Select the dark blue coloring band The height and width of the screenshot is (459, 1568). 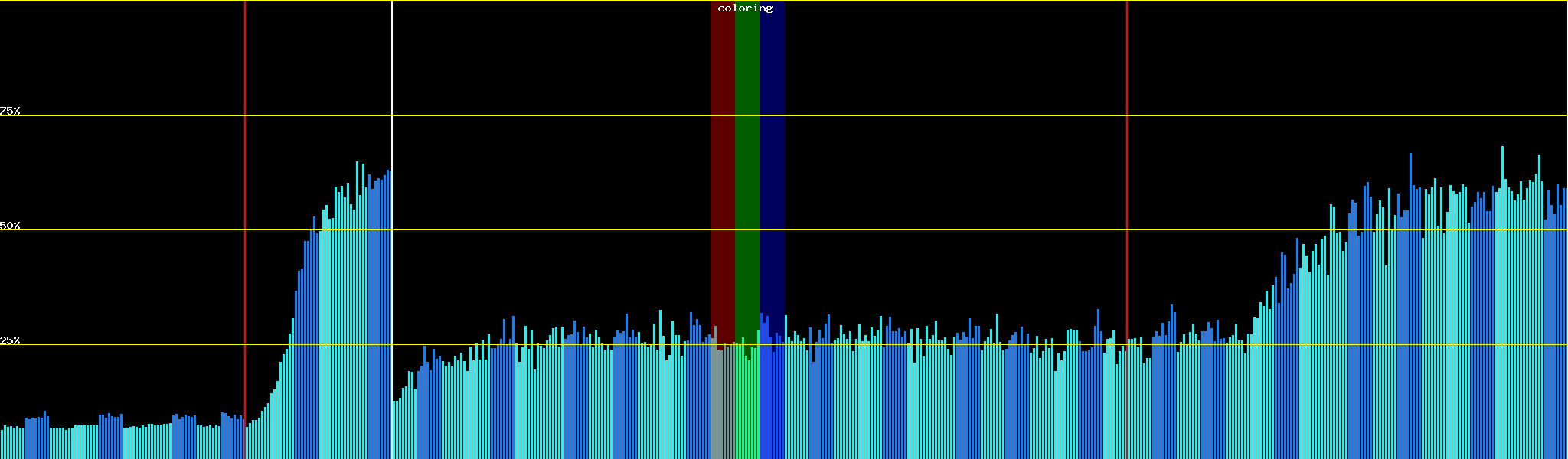click(x=772, y=153)
